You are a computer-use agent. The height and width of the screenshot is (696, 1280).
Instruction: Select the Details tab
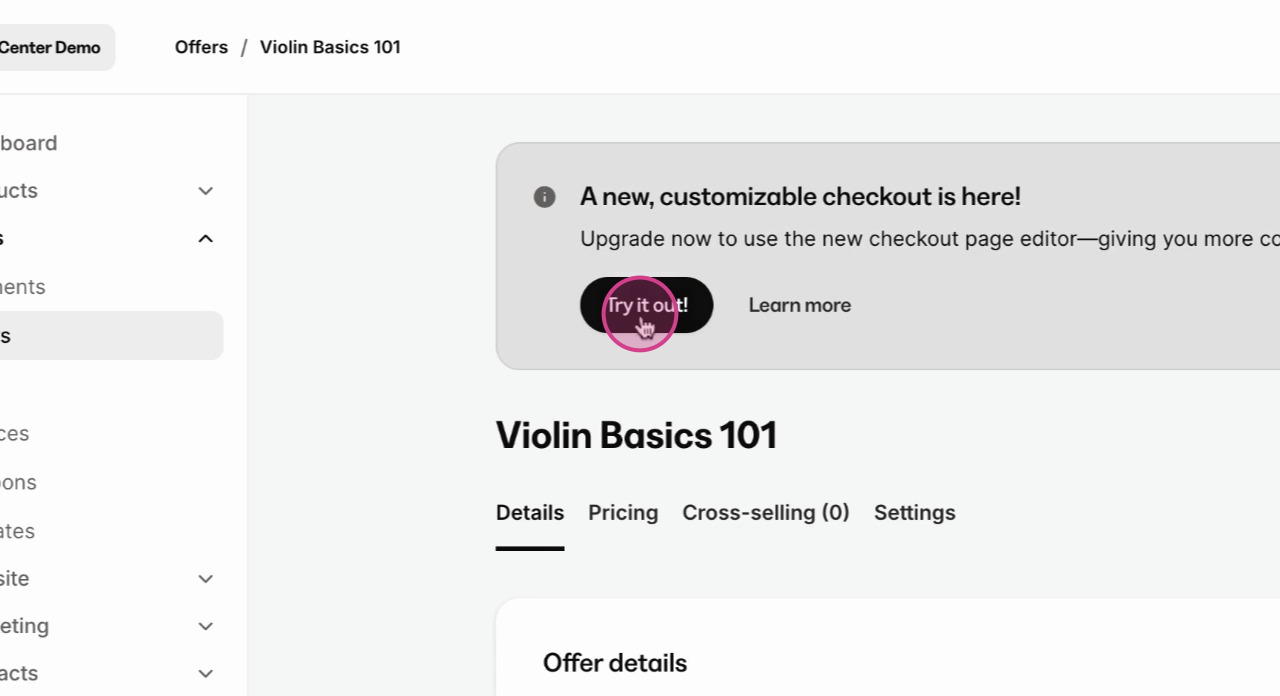(x=529, y=512)
